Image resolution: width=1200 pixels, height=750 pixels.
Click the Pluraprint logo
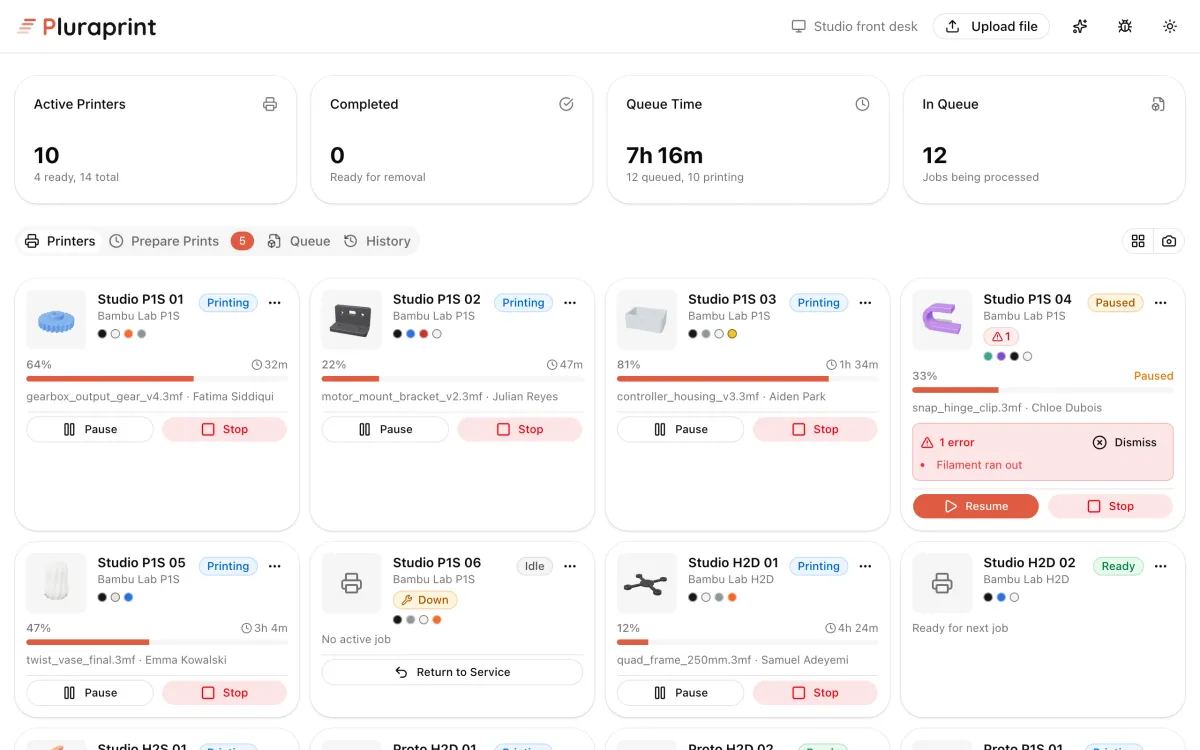pos(87,27)
